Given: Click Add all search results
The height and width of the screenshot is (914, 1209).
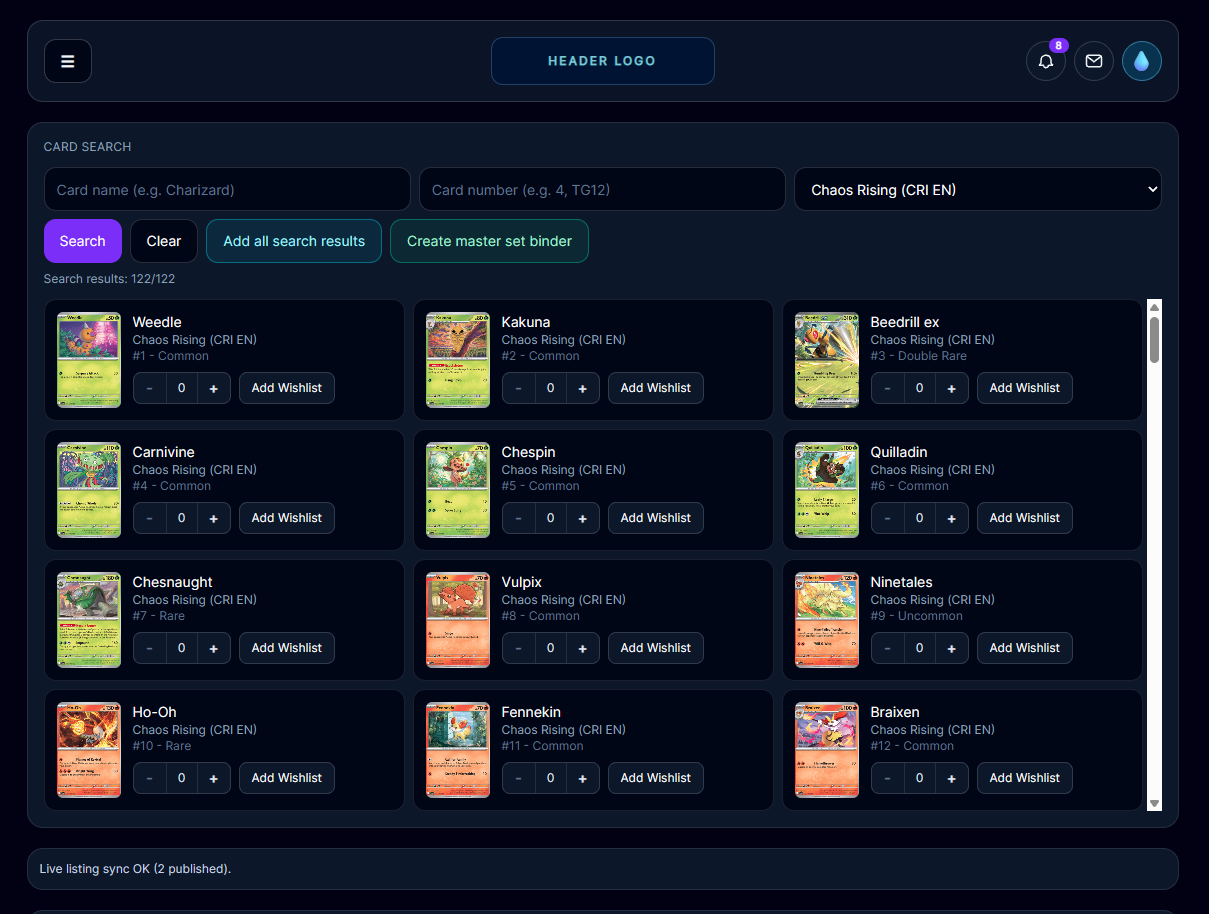Looking at the screenshot, I should tap(294, 241).
